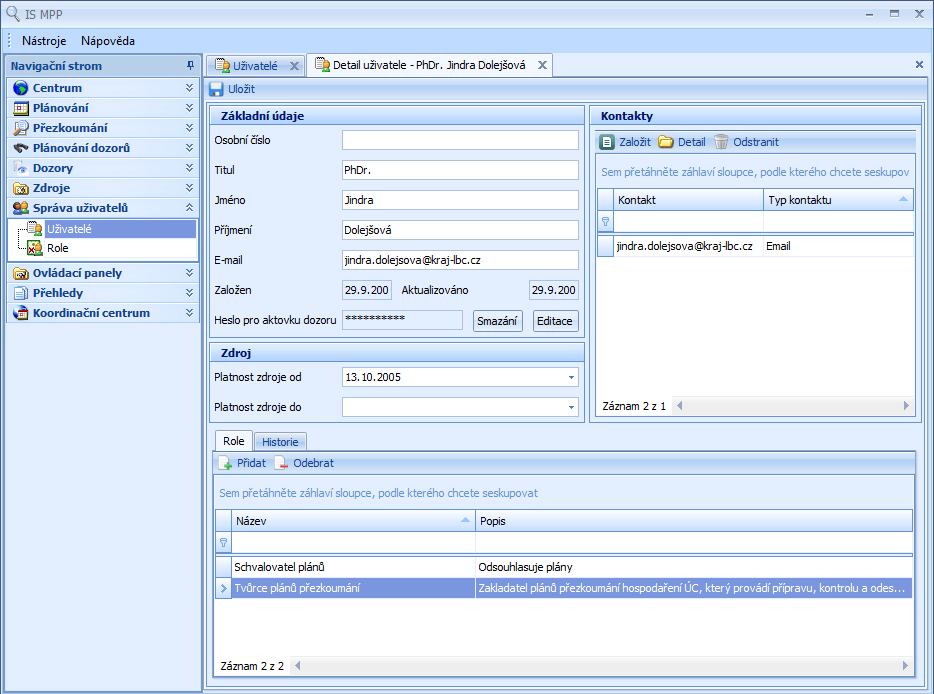
Task: Open the Nástroje menu
Action: pos(43,41)
